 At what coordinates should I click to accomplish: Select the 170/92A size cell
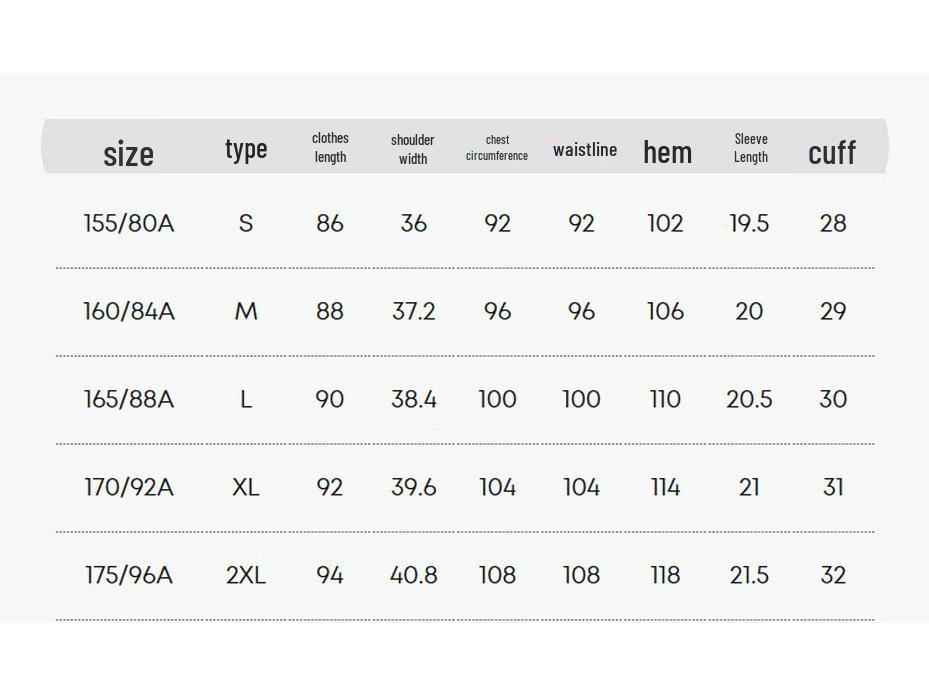pos(129,488)
